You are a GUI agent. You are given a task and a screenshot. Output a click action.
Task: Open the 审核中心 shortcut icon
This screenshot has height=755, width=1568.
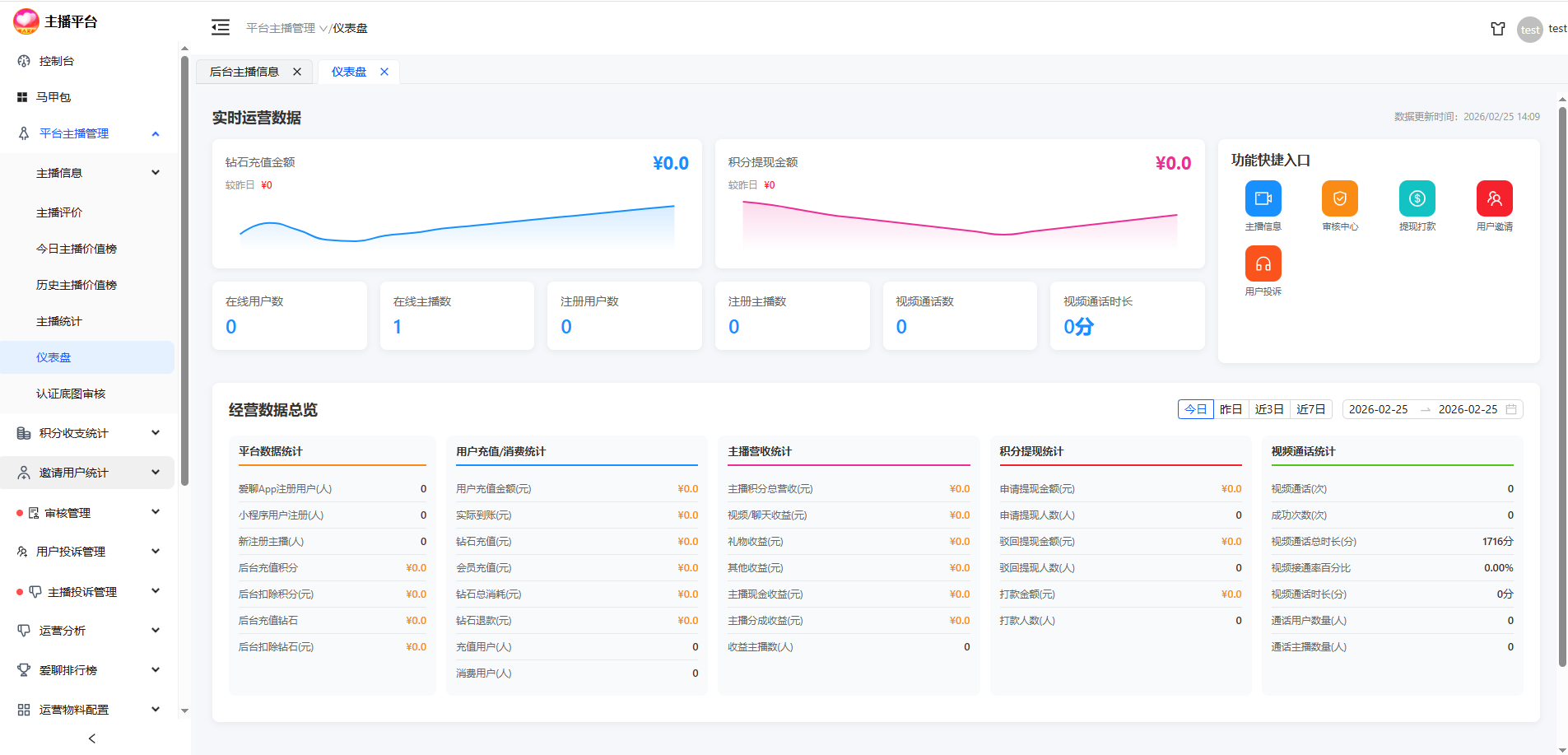(1339, 198)
